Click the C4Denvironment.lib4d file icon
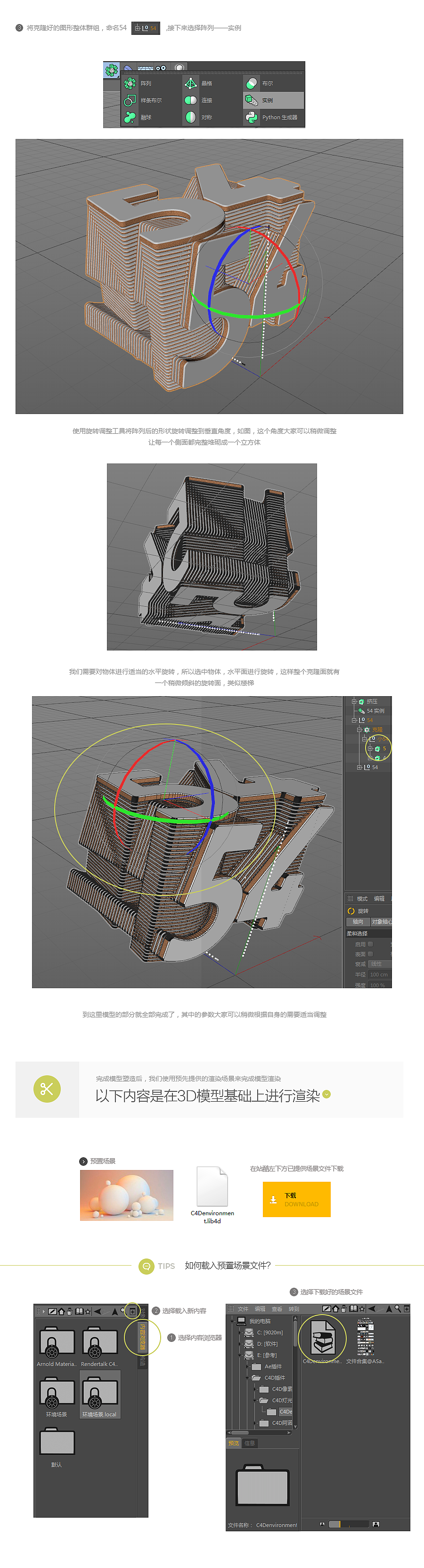The width and height of the screenshot is (424, 1568). (212, 1186)
